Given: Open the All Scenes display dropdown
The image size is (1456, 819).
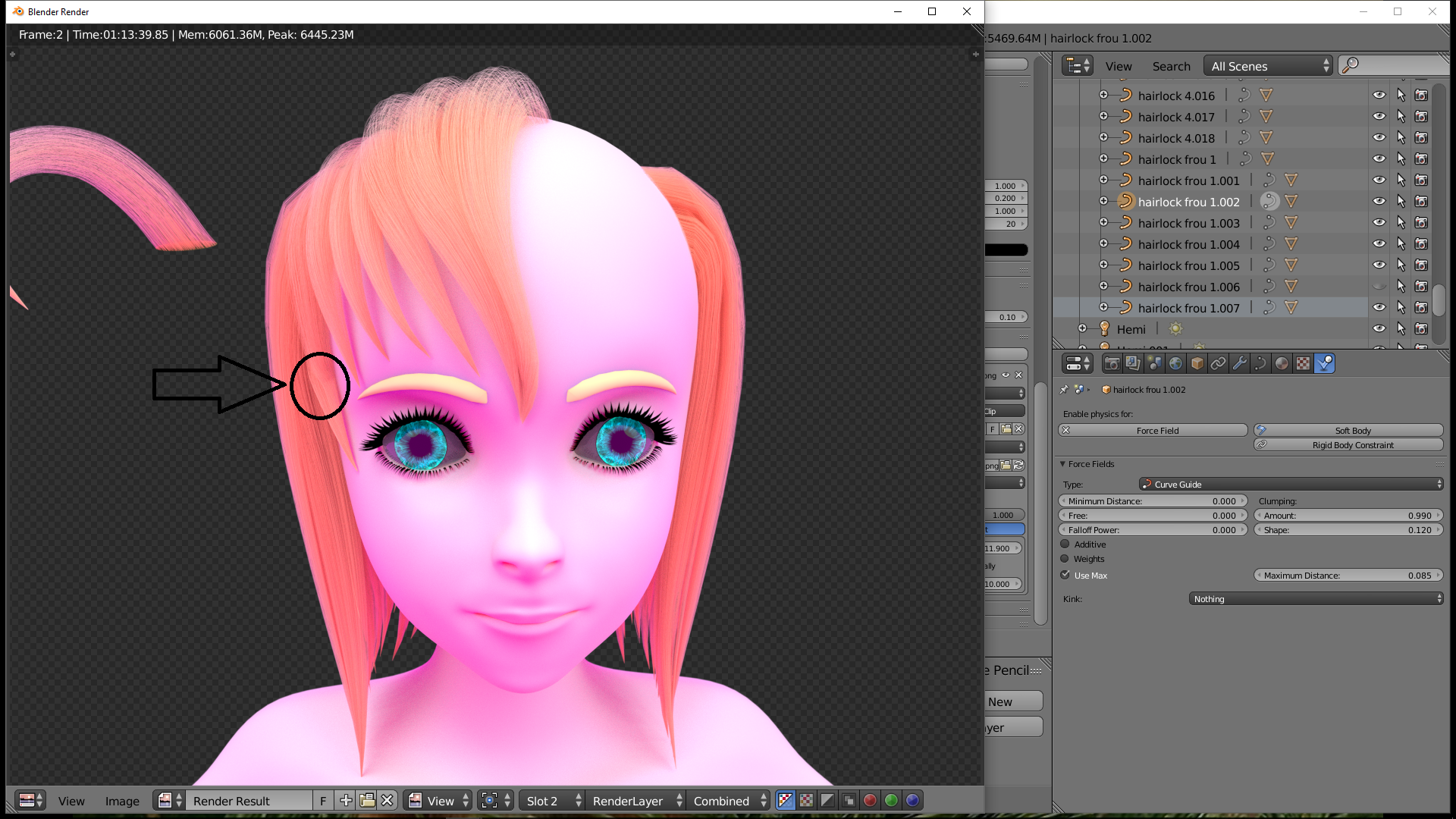Looking at the screenshot, I should (x=1268, y=66).
